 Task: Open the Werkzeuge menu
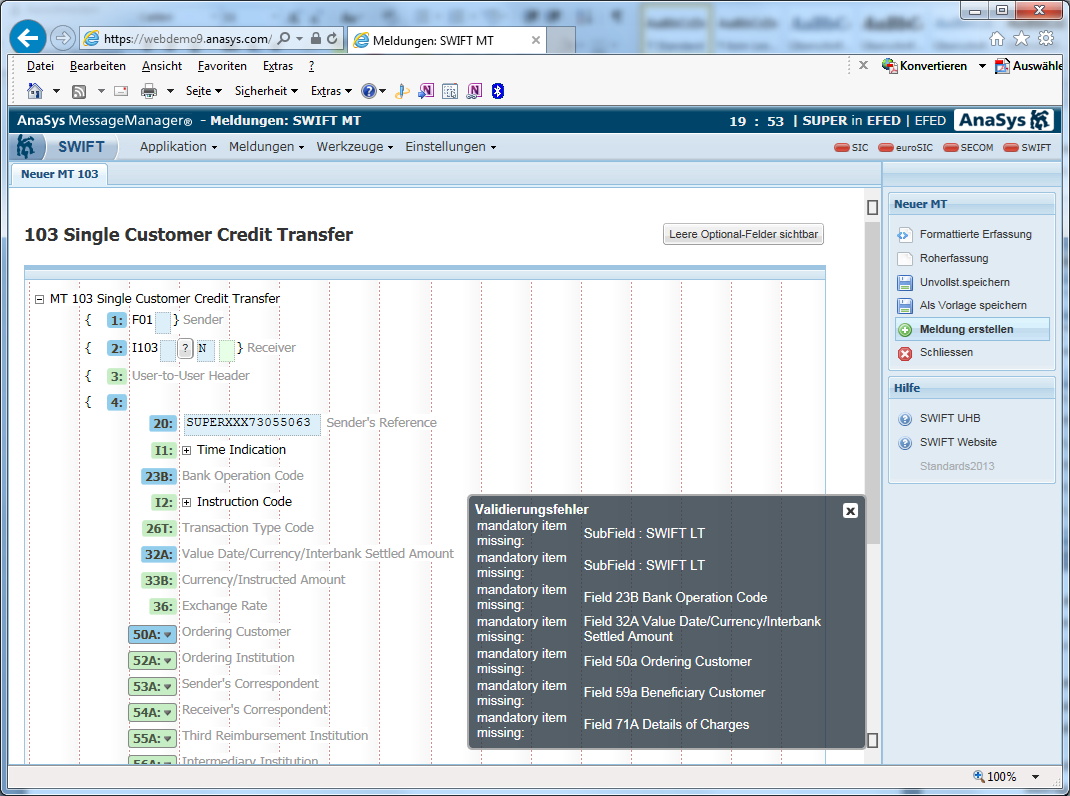pos(355,147)
